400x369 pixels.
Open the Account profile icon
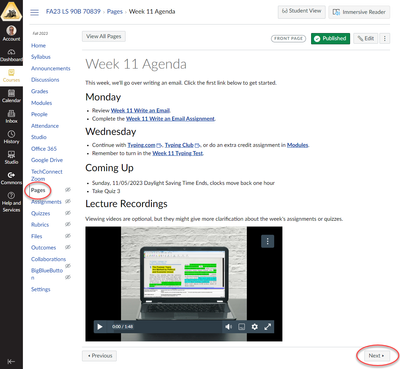11,33
